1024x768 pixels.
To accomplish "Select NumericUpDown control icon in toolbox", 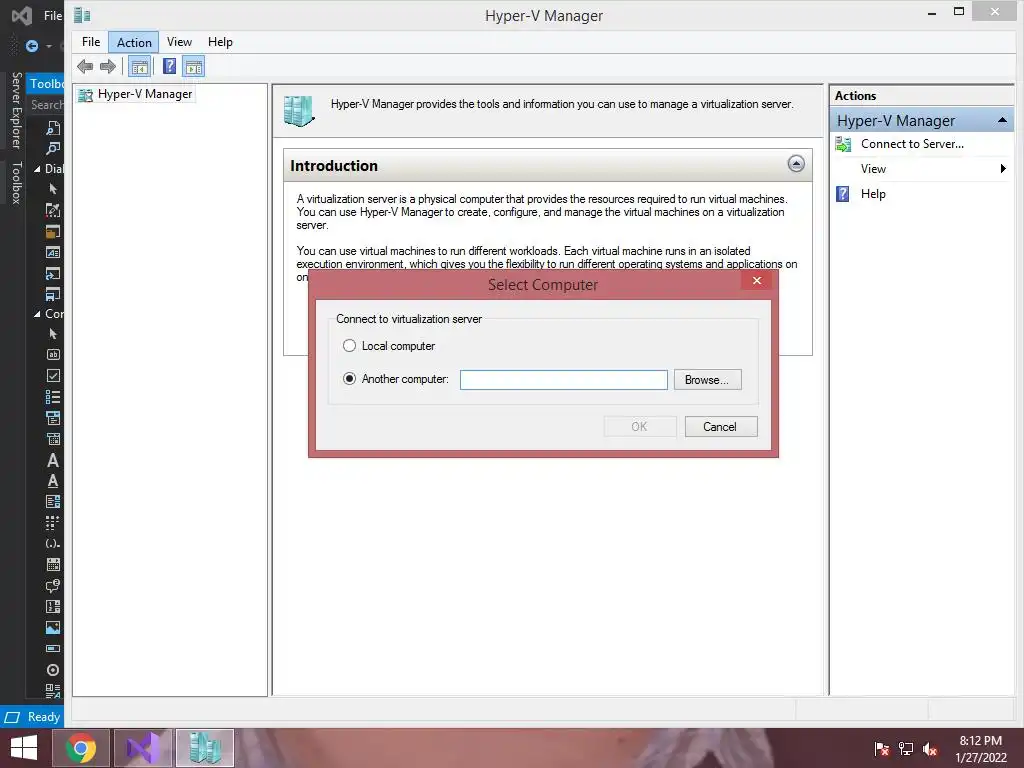I will coord(53,607).
